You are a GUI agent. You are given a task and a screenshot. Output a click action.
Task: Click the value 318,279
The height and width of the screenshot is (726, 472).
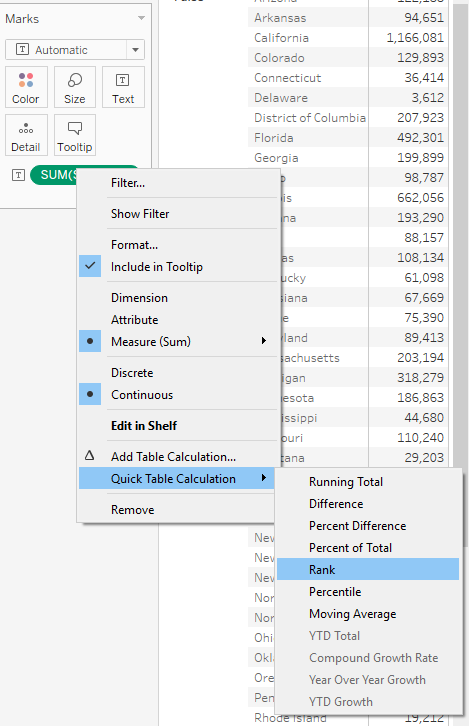[420, 378]
